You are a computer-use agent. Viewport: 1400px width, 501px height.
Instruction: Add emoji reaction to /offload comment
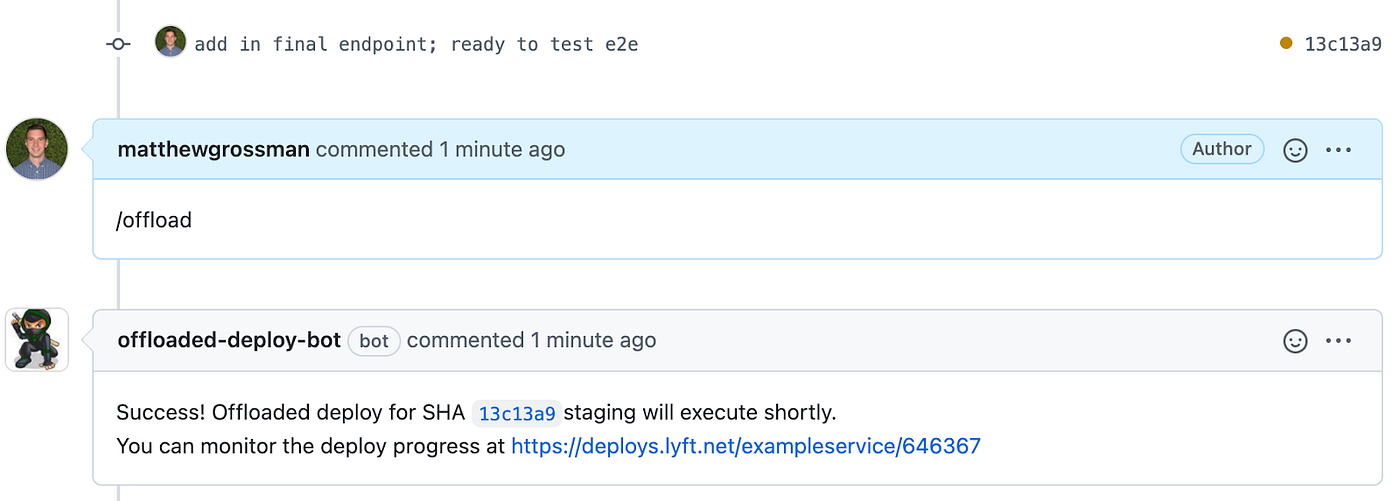pos(1295,150)
